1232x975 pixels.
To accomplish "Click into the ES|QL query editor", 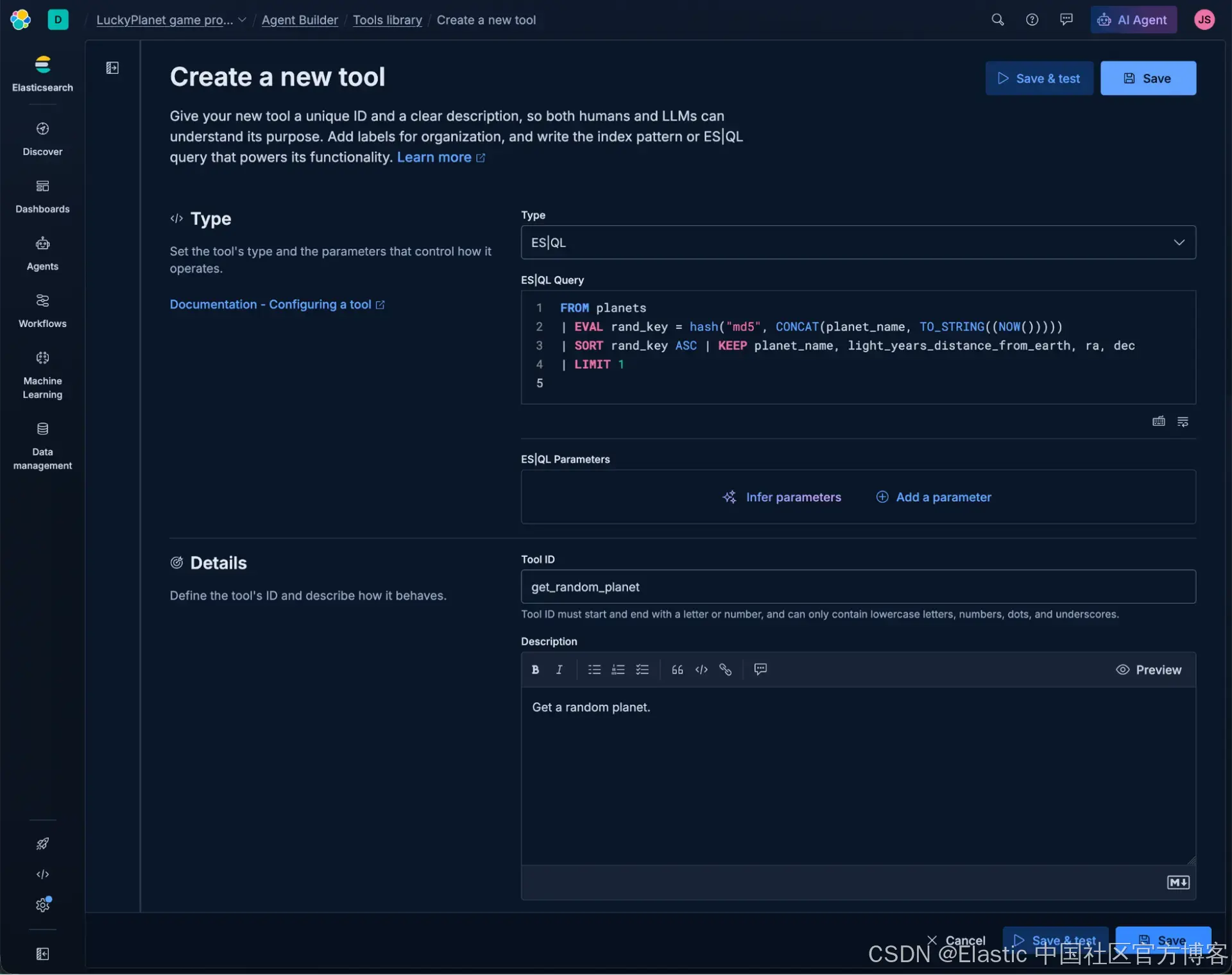I will [x=858, y=347].
